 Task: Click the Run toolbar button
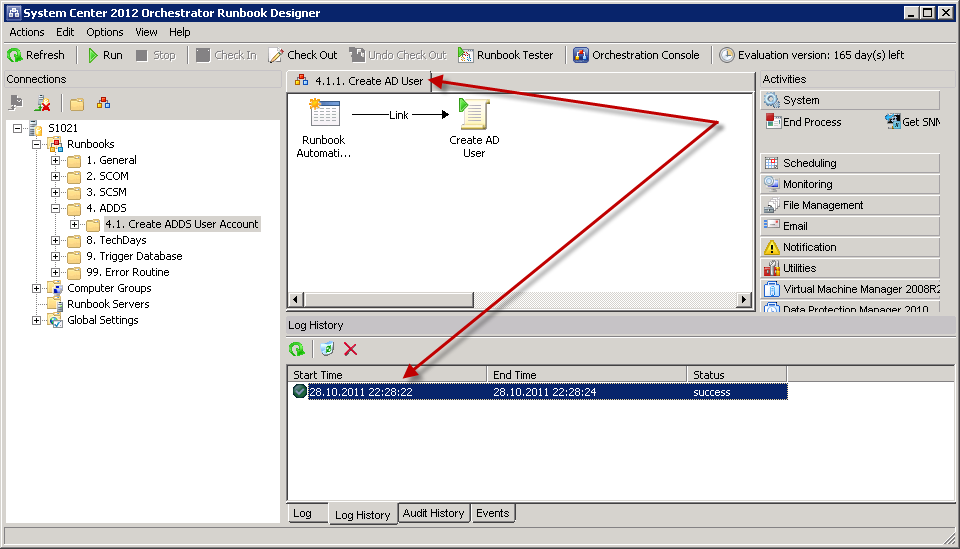point(104,55)
